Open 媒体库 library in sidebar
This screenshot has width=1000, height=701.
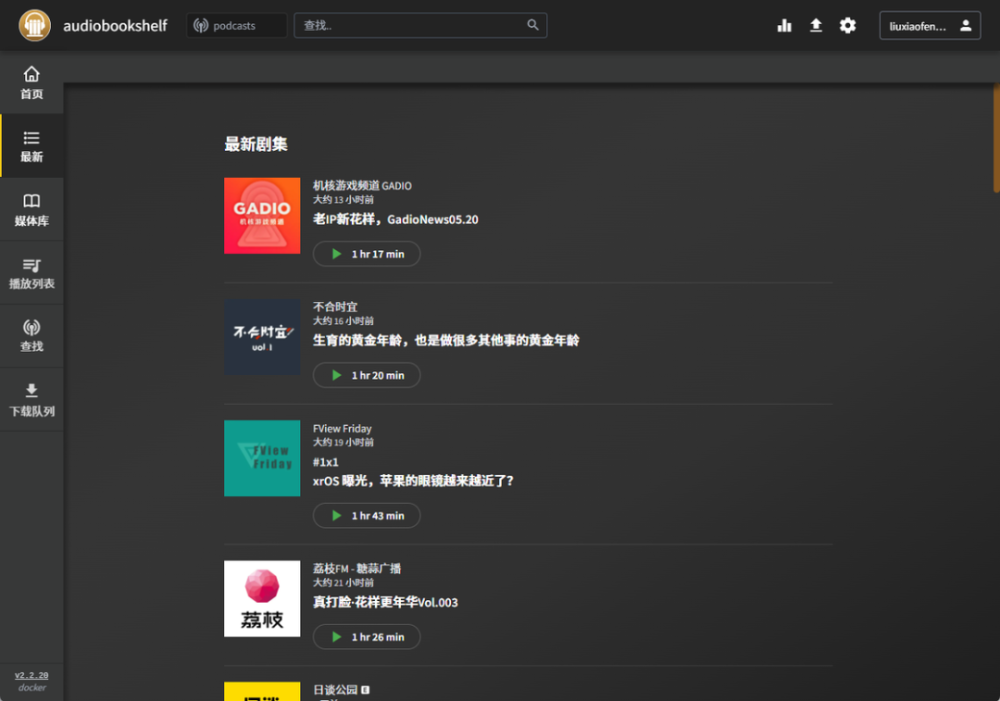[32, 209]
